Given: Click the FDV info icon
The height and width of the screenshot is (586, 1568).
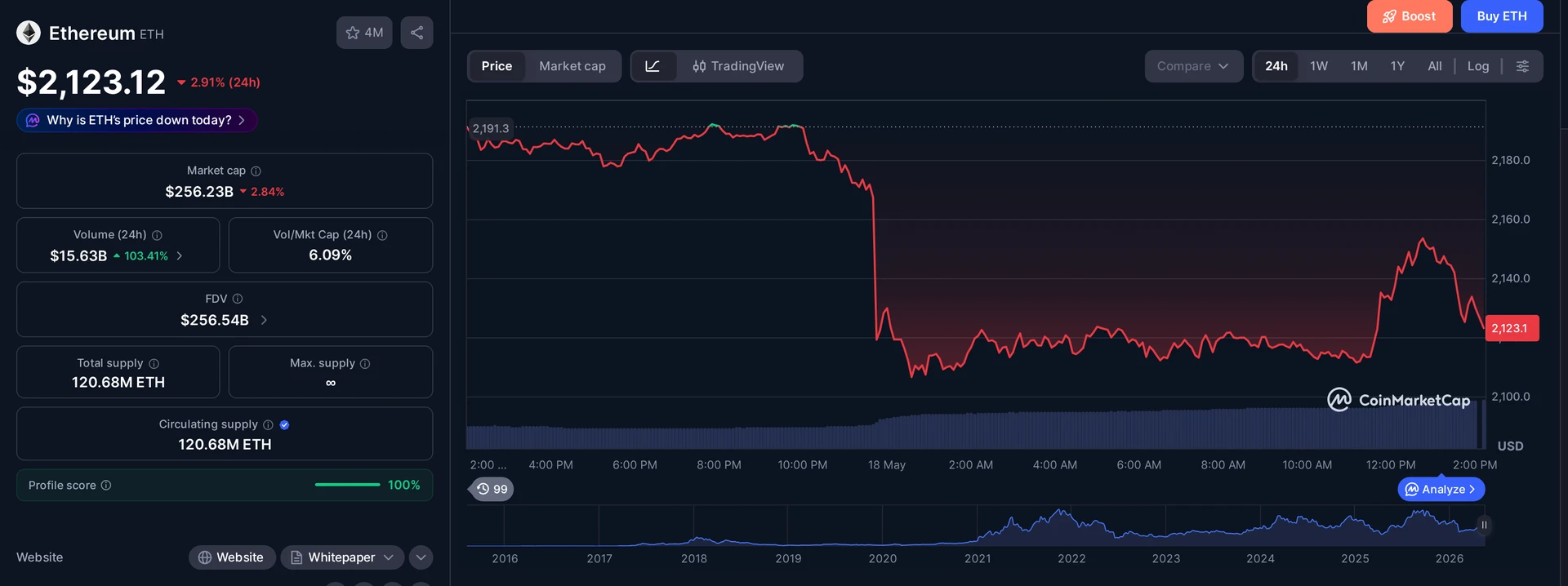Looking at the screenshot, I should pos(238,299).
